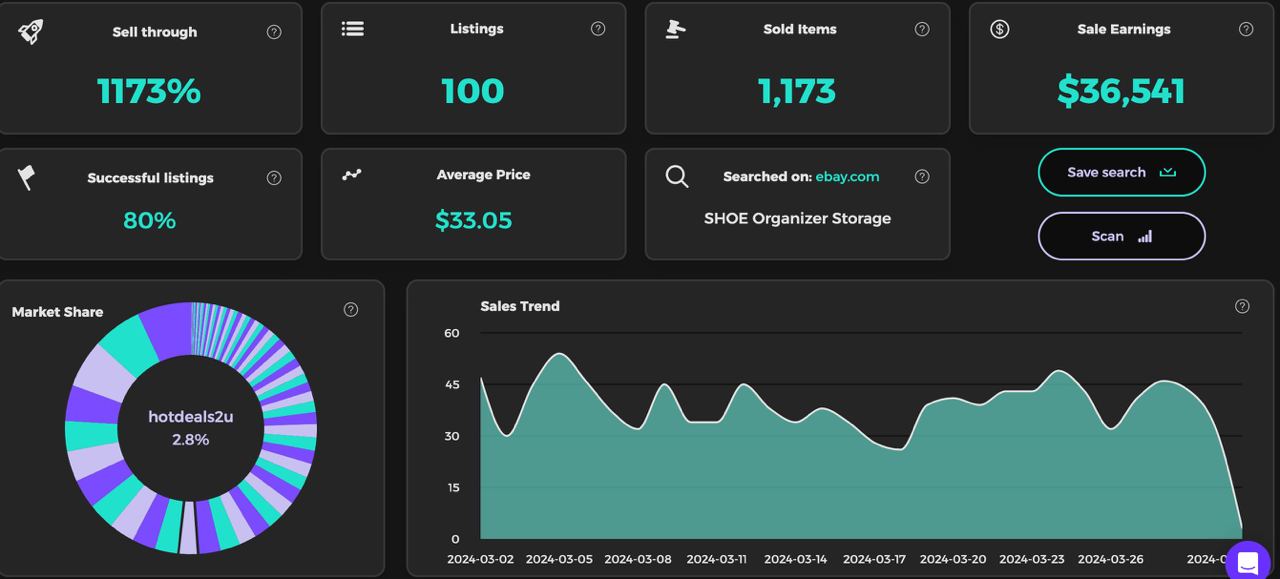Click the 60 value on the y-axis
The image size is (1280, 579).
pos(452,333)
